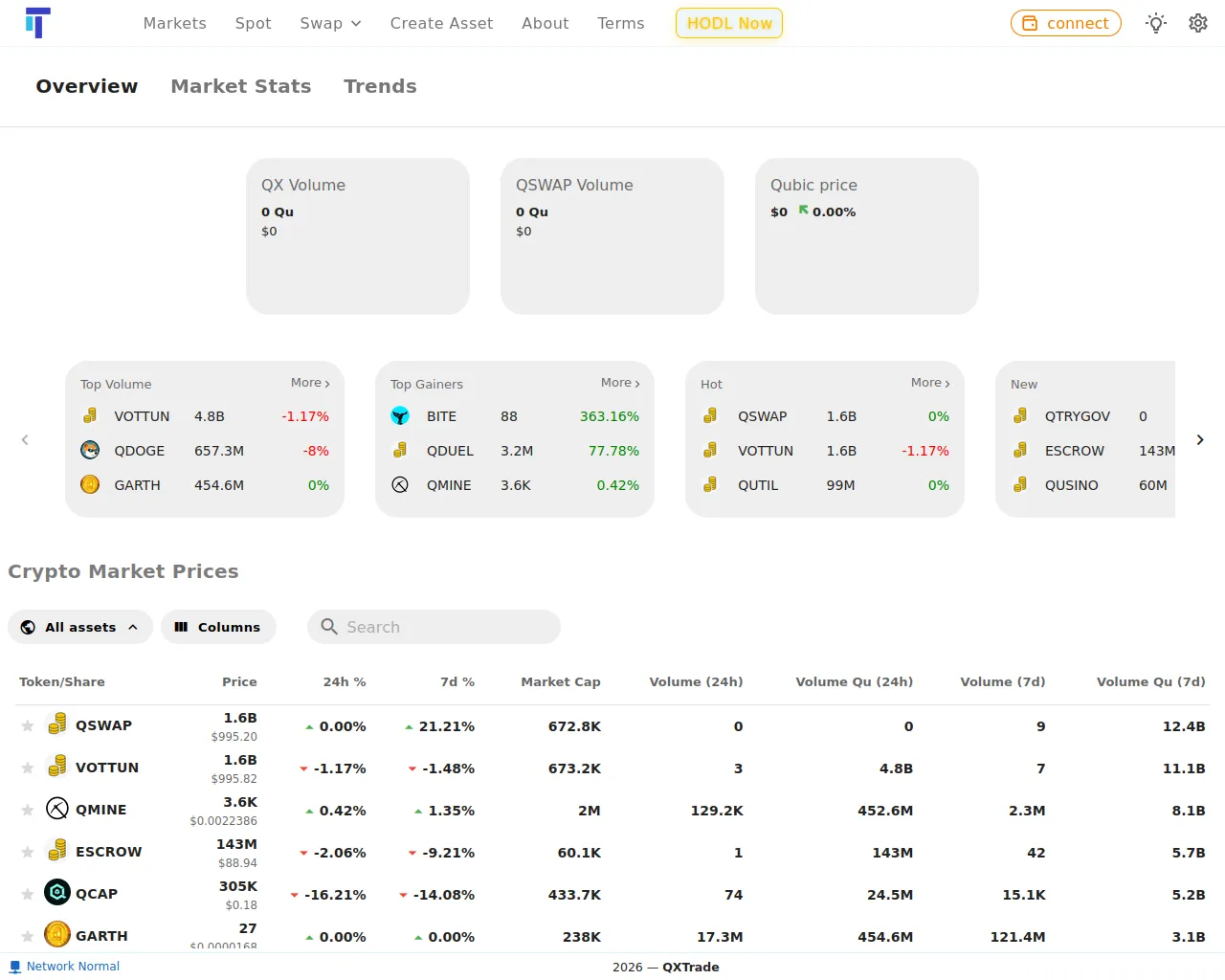Viewport: 1225px width, 980px height.
Task: Favorite QCAP with its star
Action: point(28,895)
